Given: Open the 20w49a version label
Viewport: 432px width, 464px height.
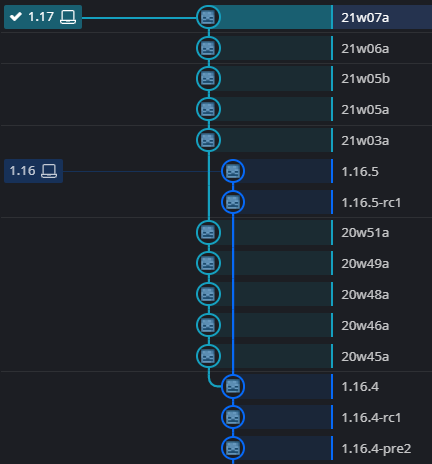Looking at the screenshot, I should coord(365,264).
